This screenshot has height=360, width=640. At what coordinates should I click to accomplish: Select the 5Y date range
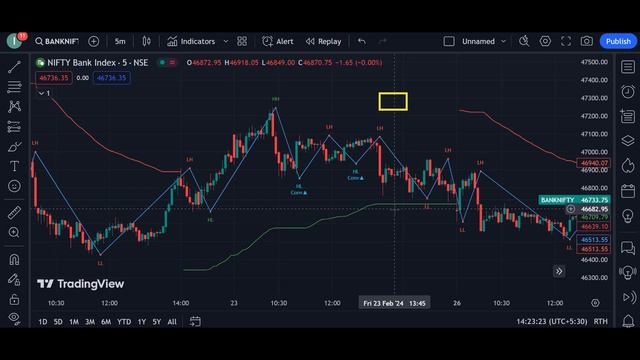[157, 322]
